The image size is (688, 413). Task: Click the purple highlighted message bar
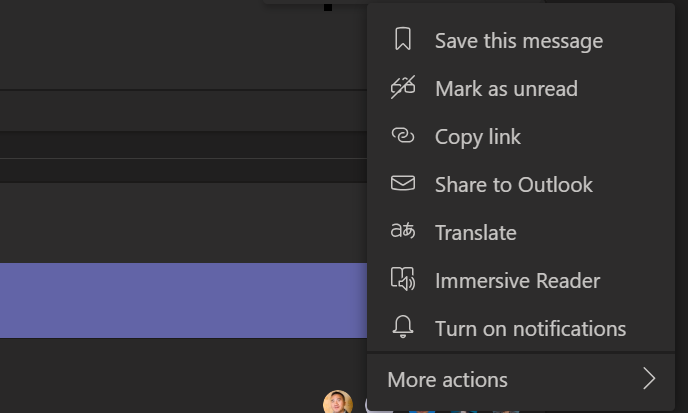coord(183,300)
